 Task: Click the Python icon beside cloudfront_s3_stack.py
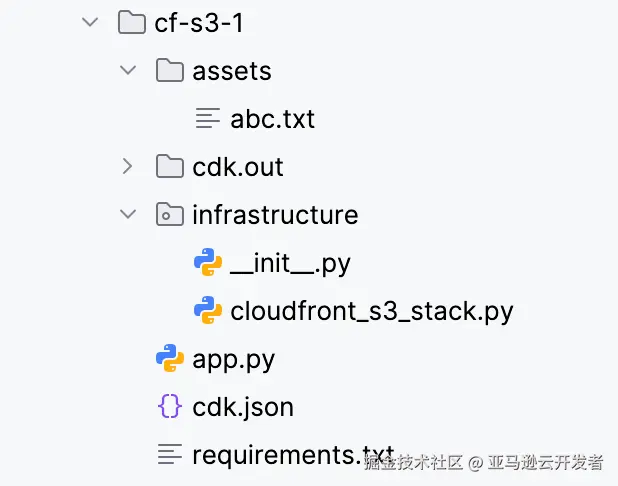(x=207, y=310)
